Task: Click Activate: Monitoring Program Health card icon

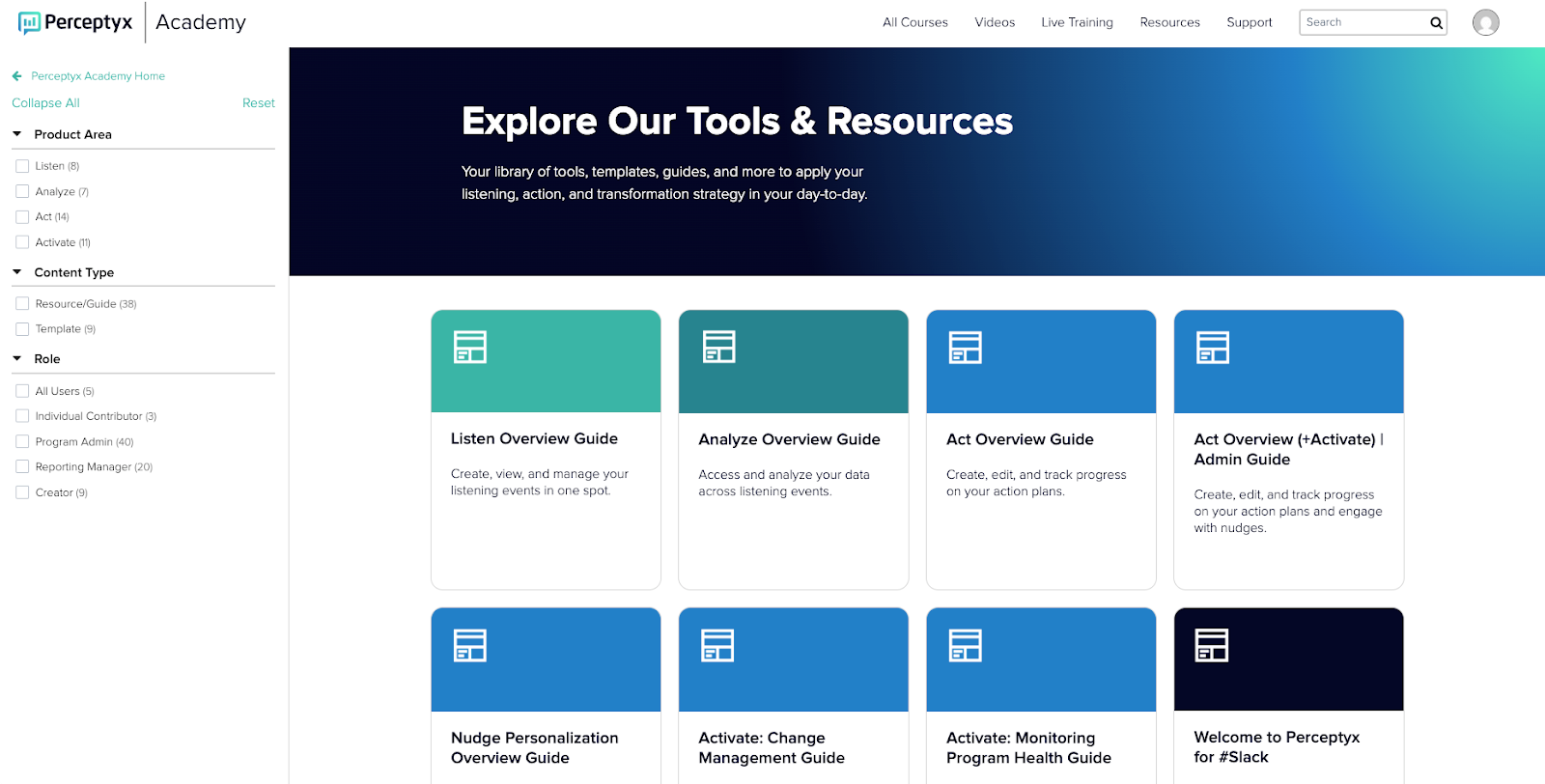Action: click(966, 645)
